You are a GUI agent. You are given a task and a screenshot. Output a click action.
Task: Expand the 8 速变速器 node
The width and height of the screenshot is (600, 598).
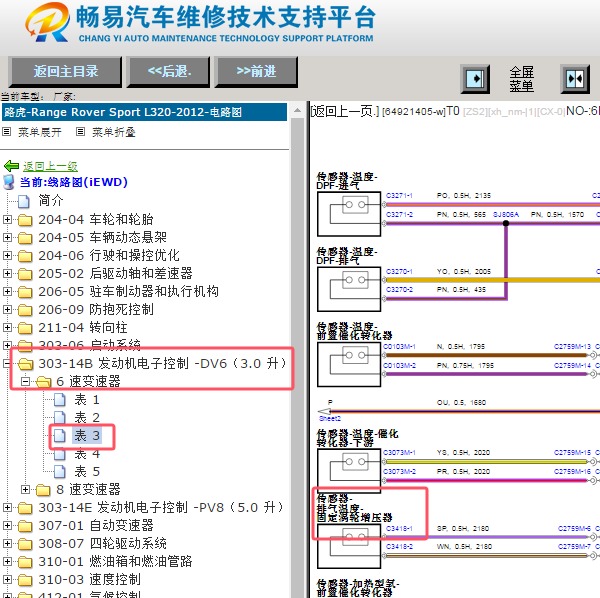(25, 489)
